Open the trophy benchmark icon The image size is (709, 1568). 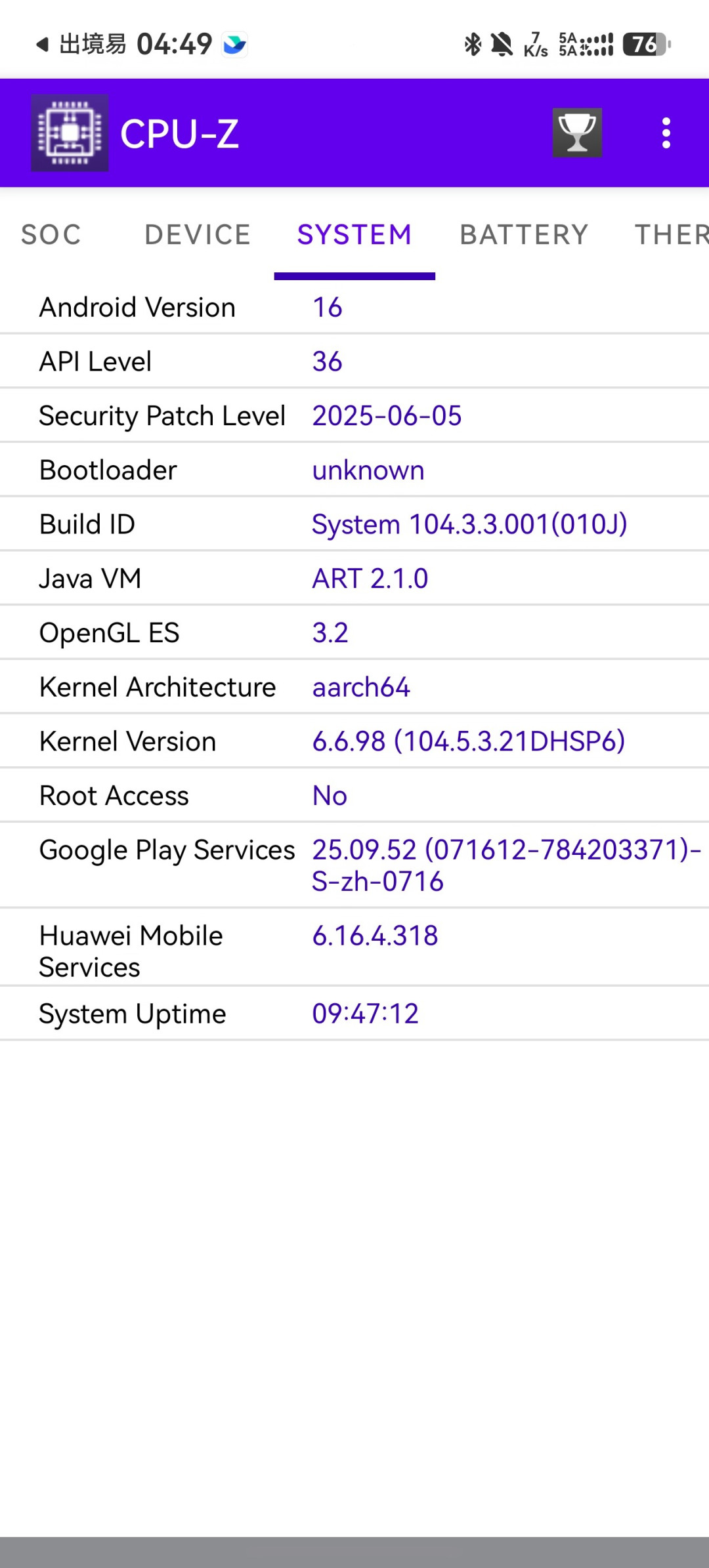(x=577, y=133)
